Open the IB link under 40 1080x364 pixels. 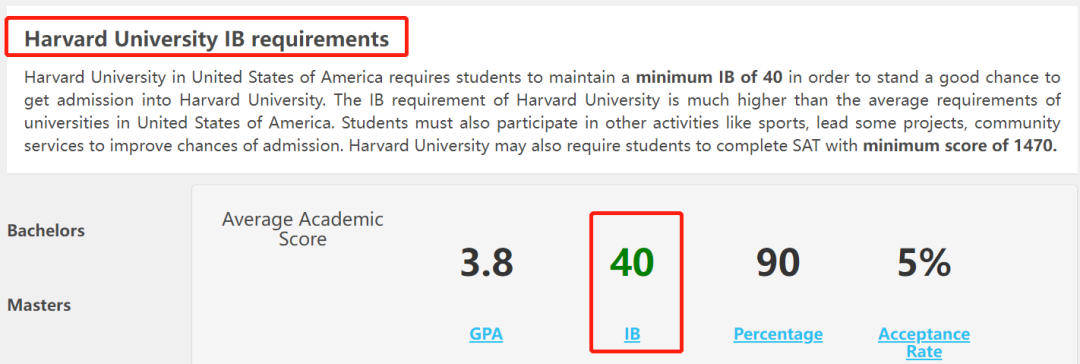click(x=632, y=334)
